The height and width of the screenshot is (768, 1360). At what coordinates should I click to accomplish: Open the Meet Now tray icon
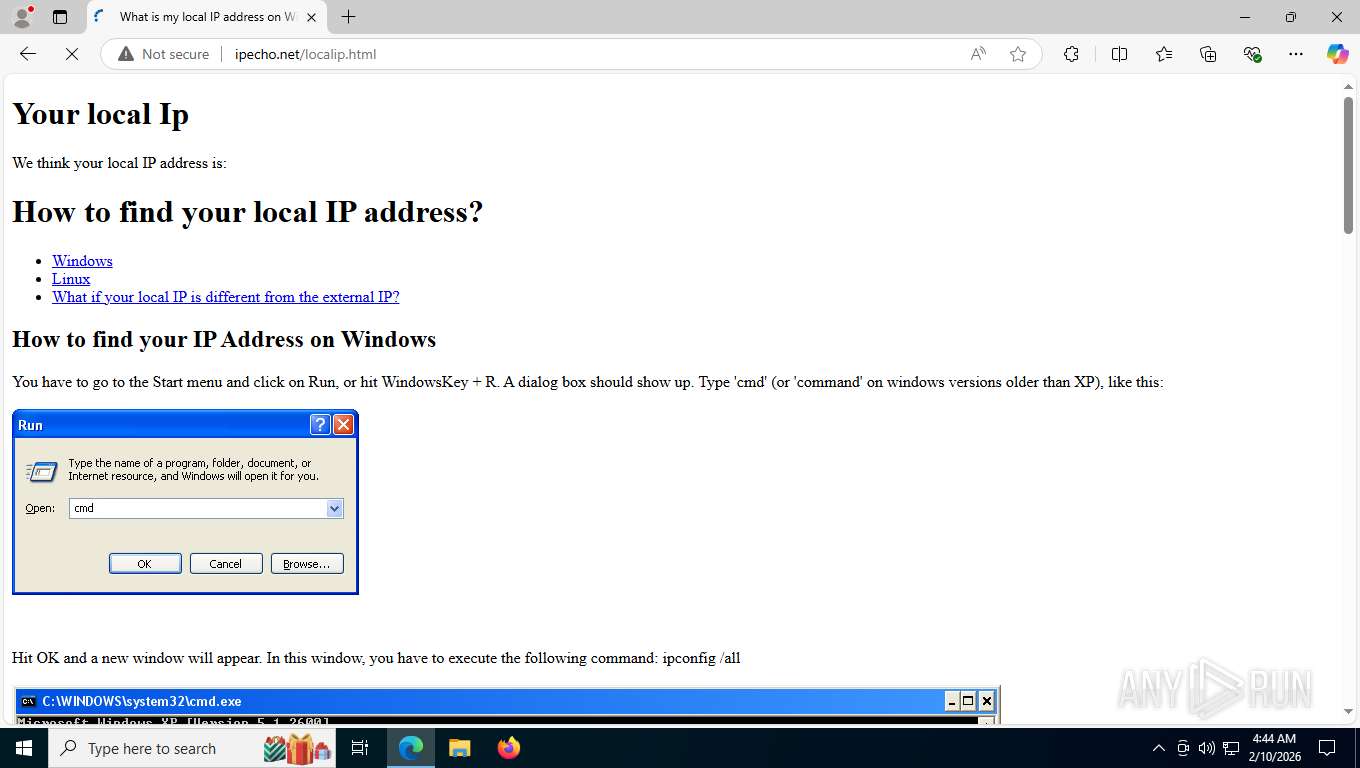pyautogui.click(x=1183, y=748)
